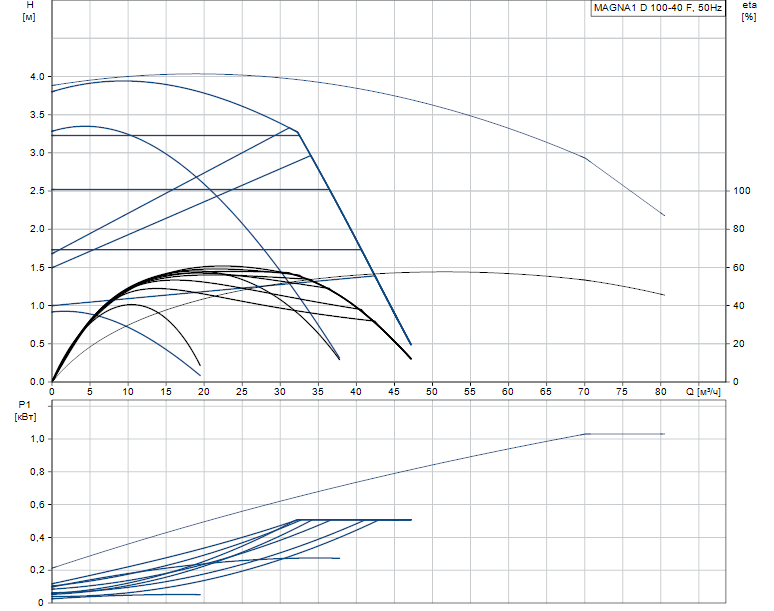This screenshot has height=611, width=774.
Task: Click the eta [%] axis label
Action: click(x=749, y=11)
